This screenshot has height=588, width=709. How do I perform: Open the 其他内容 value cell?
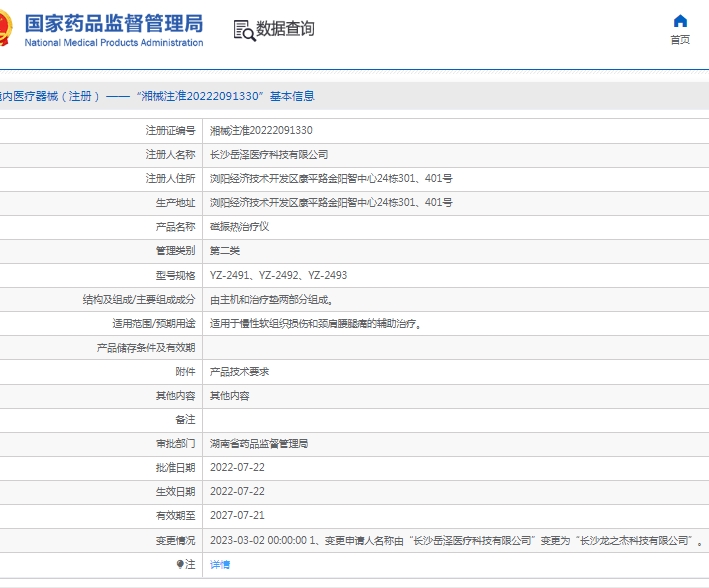pyautogui.click(x=229, y=396)
